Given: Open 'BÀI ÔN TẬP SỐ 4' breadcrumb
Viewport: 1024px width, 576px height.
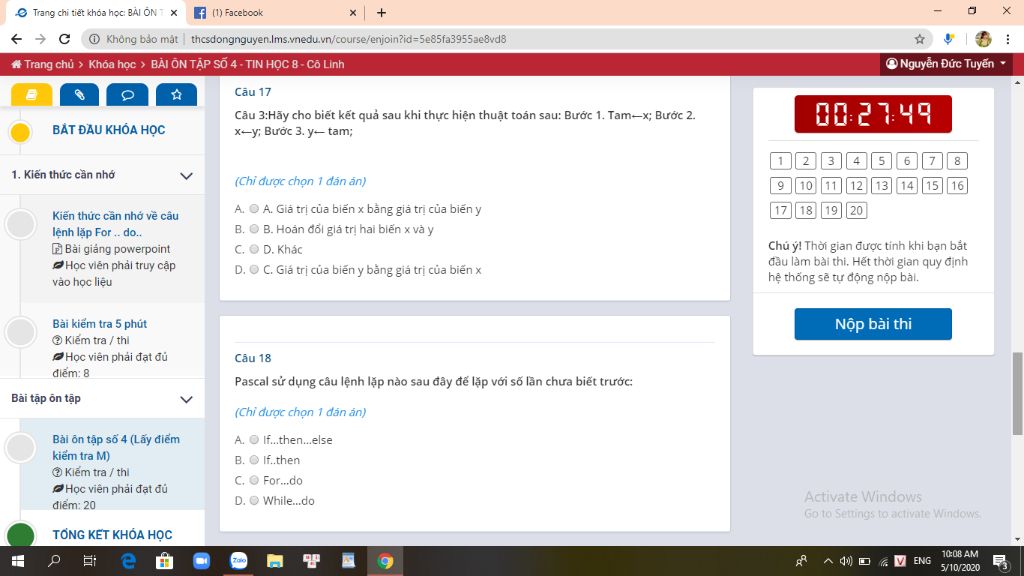Looking at the screenshot, I should click(x=248, y=64).
